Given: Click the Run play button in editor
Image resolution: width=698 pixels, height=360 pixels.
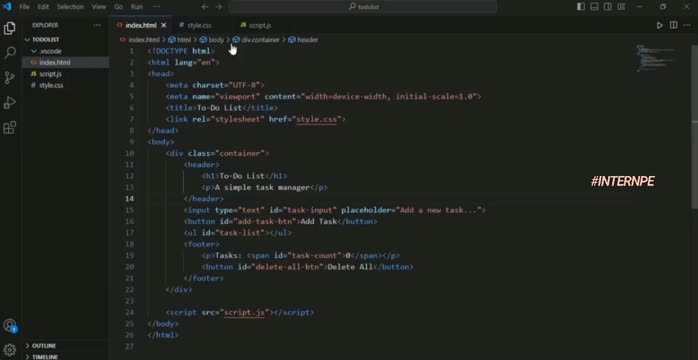Looking at the screenshot, I should [x=660, y=25].
